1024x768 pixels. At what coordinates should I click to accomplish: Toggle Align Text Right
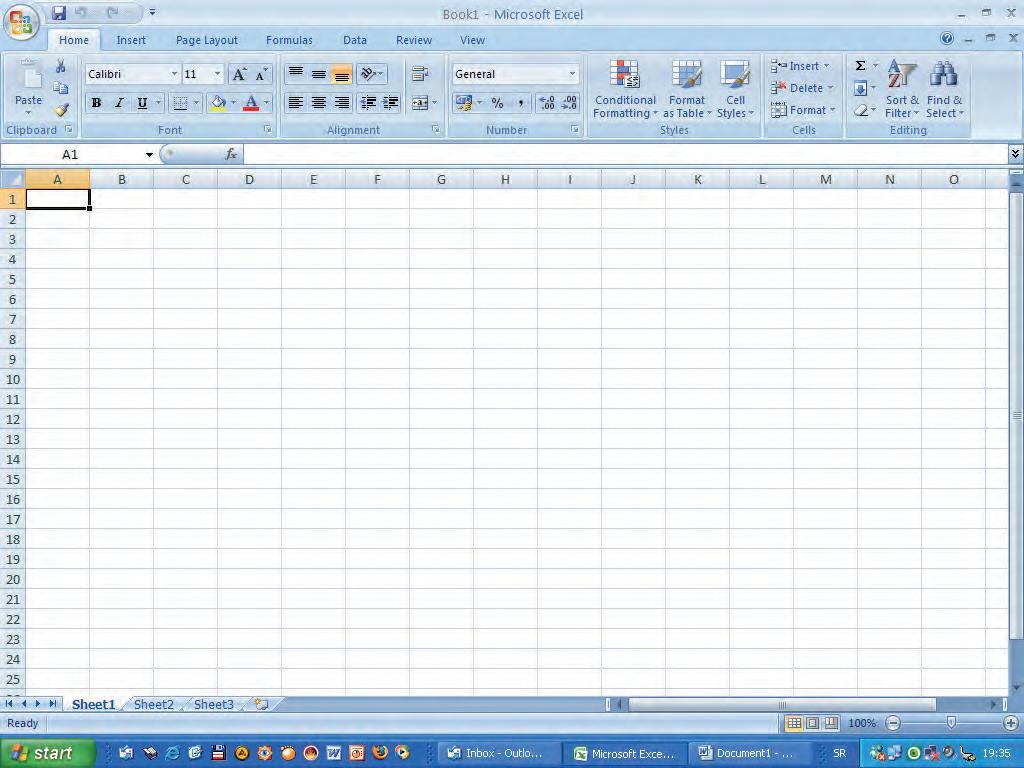tap(341, 103)
